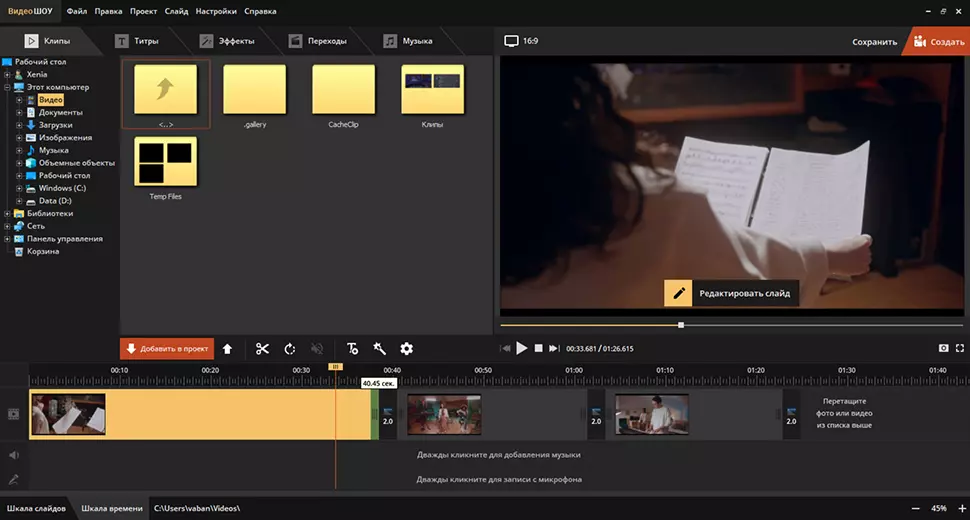This screenshot has width=970, height=520.
Task: Click the scissors cut tool icon
Action: [x=262, y=349]
